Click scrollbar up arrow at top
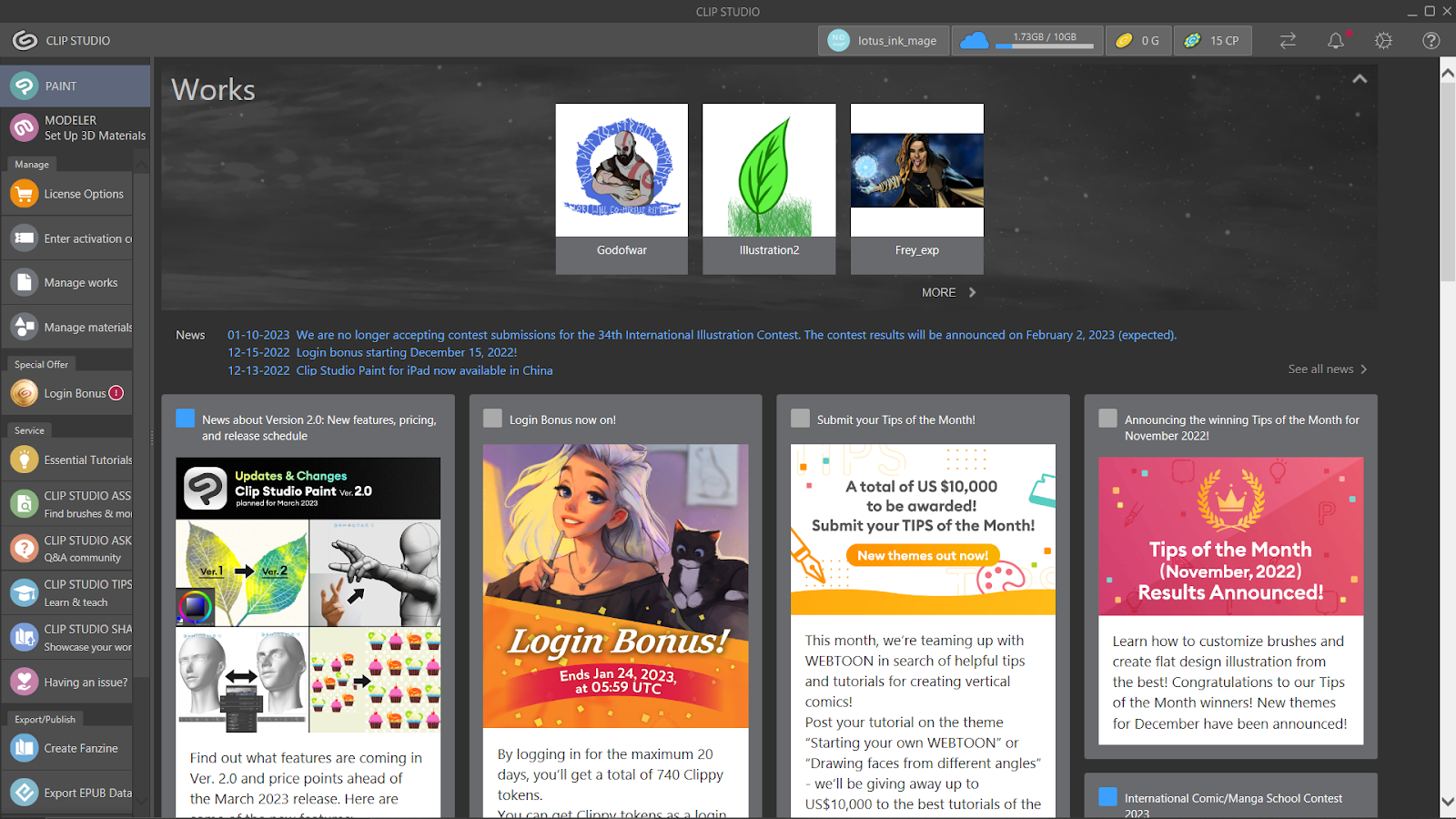1456x819 pixels. 1448,73
